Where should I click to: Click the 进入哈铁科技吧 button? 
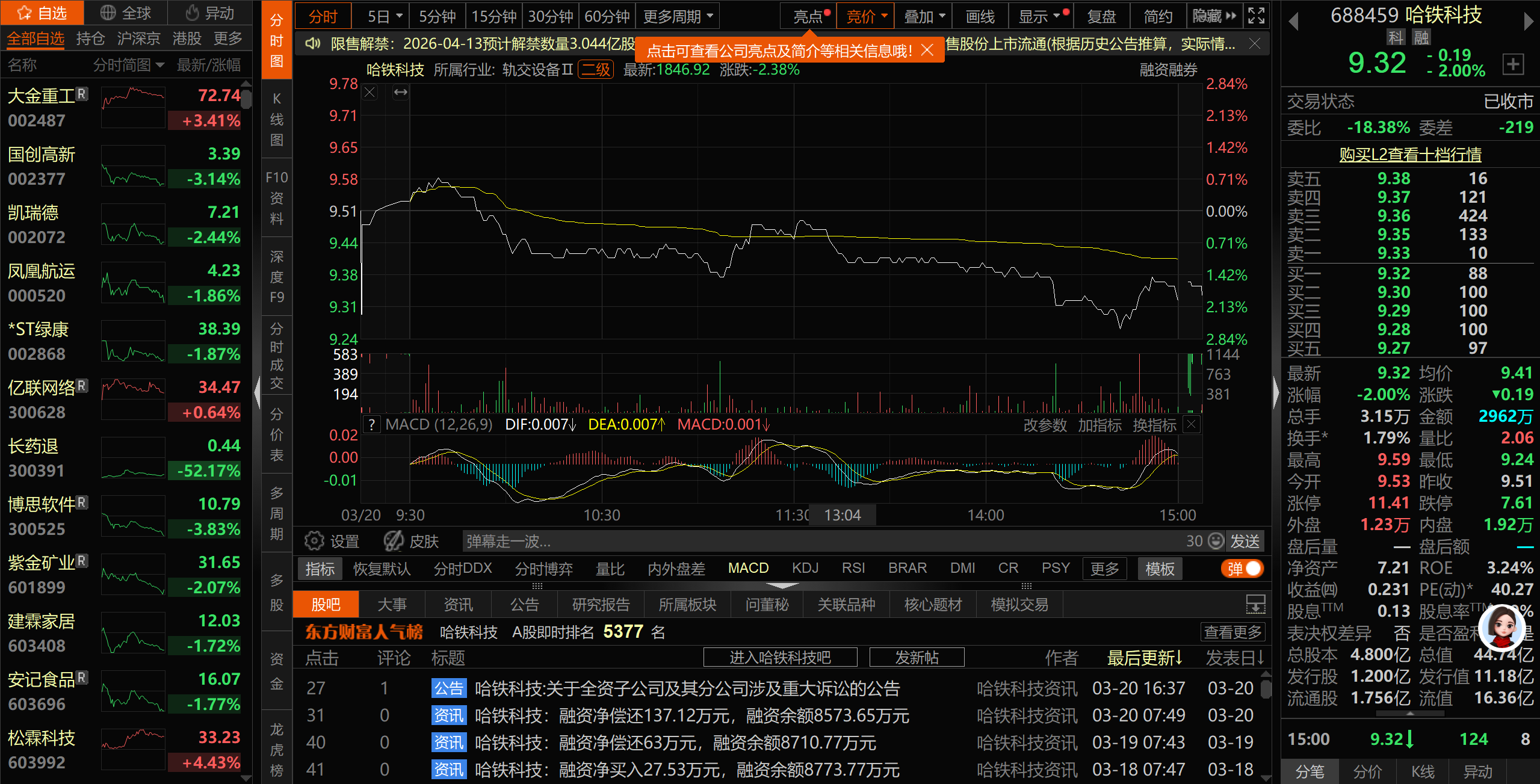click(780, 657)
